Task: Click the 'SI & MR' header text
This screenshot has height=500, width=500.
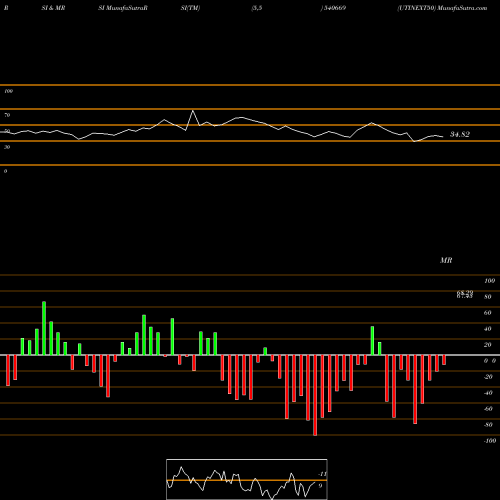Action: pyautogui.click(x=53, y=8)
